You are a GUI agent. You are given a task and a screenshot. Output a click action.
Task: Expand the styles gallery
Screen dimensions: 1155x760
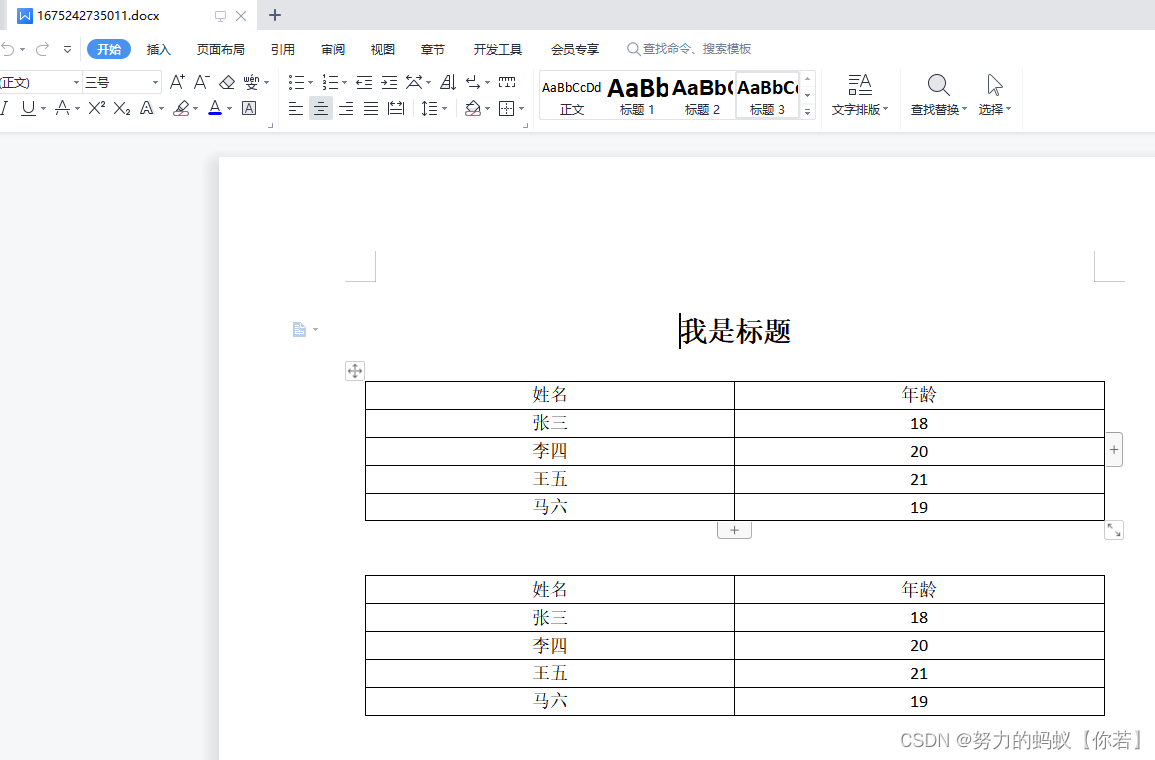807,112
